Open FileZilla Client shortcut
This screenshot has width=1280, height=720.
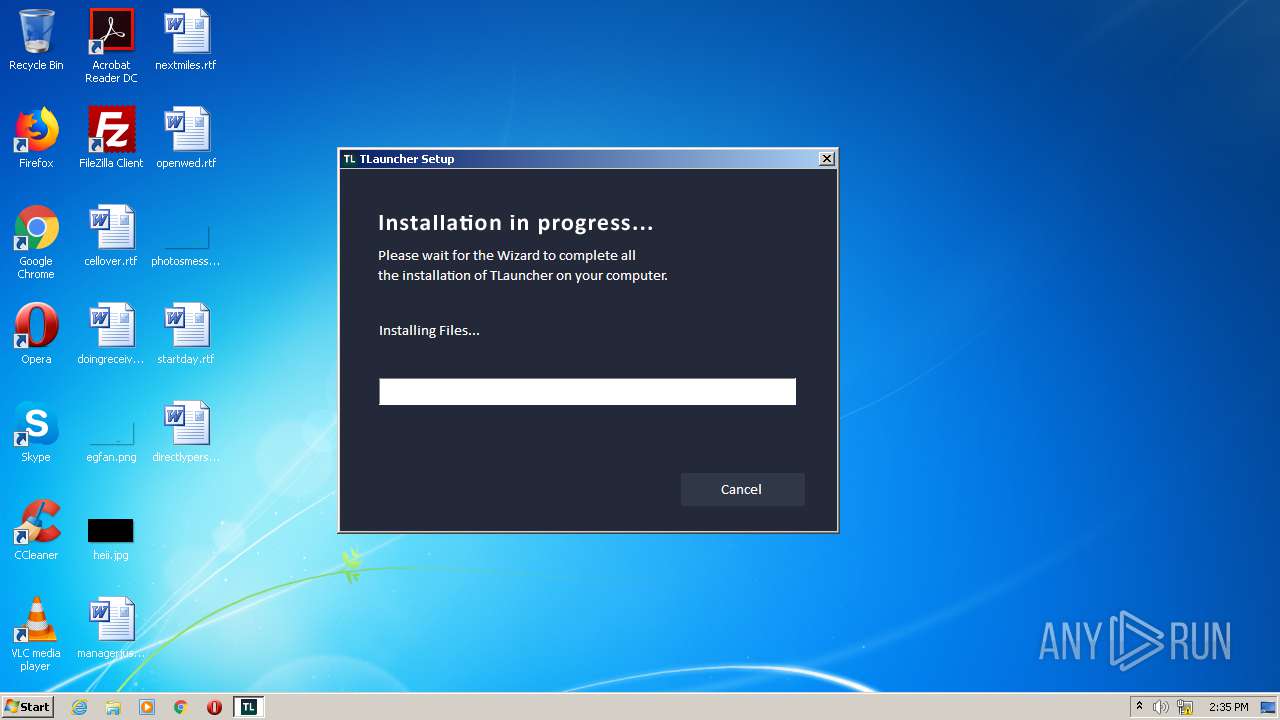[111, 138]
